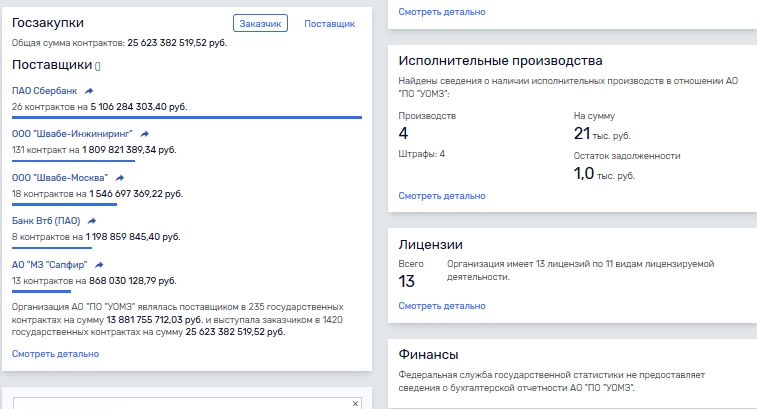Image resolution: width=757 pixels, height=409 pixels.
Task: Click blue progress bar under ПАО Сбербанк
Action: pos(187,117)
